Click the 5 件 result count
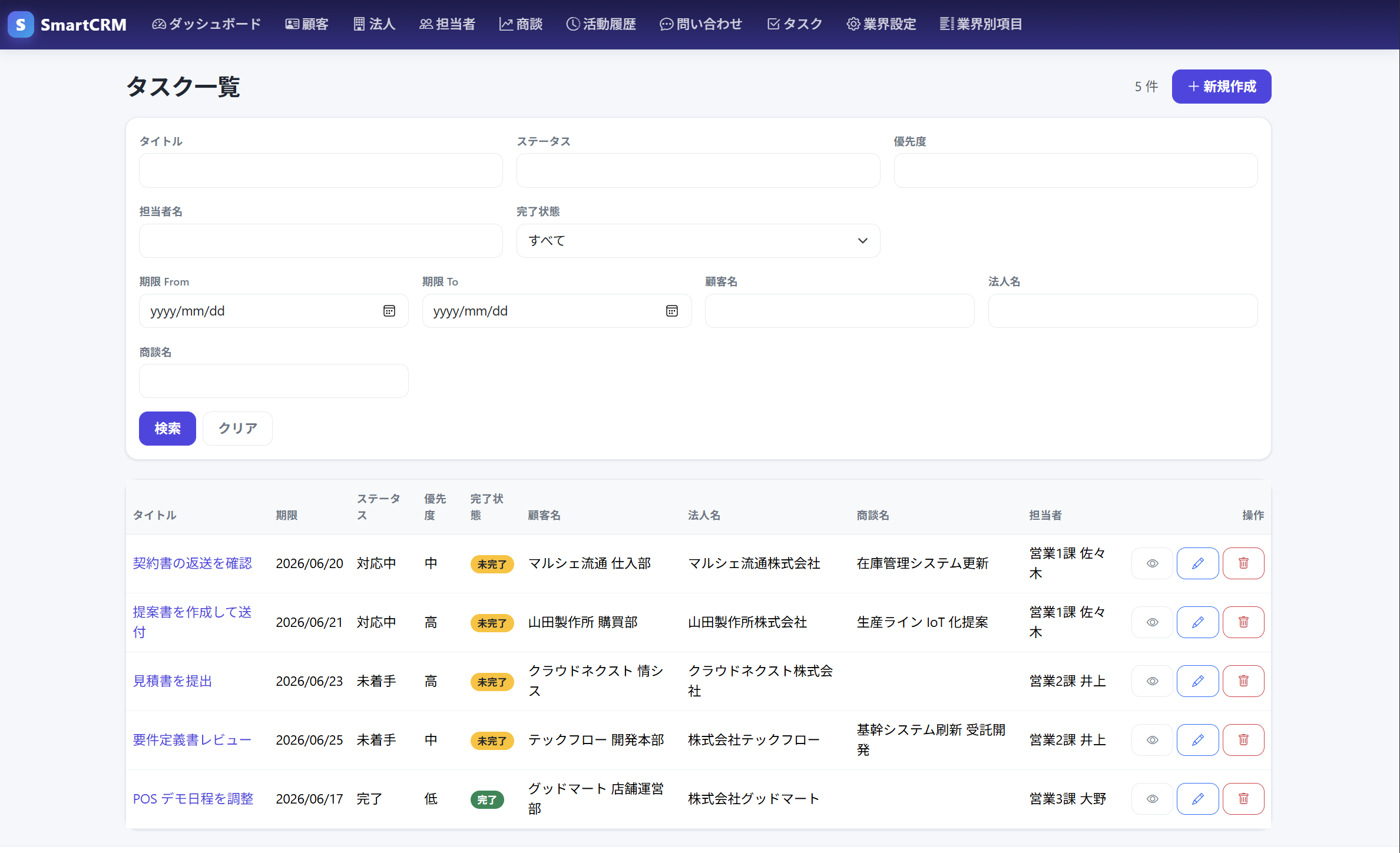Screen dimensions: 1400x853 [x=1146, y=87]
